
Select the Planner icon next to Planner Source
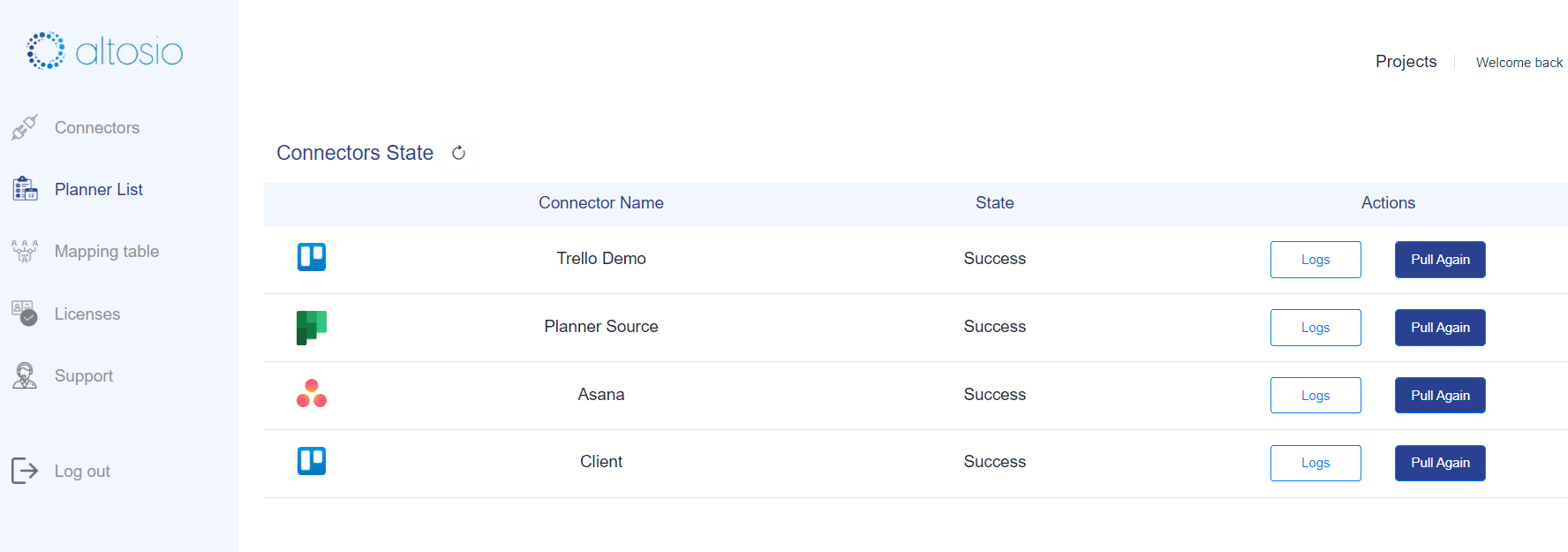click(x=311, y=327)
